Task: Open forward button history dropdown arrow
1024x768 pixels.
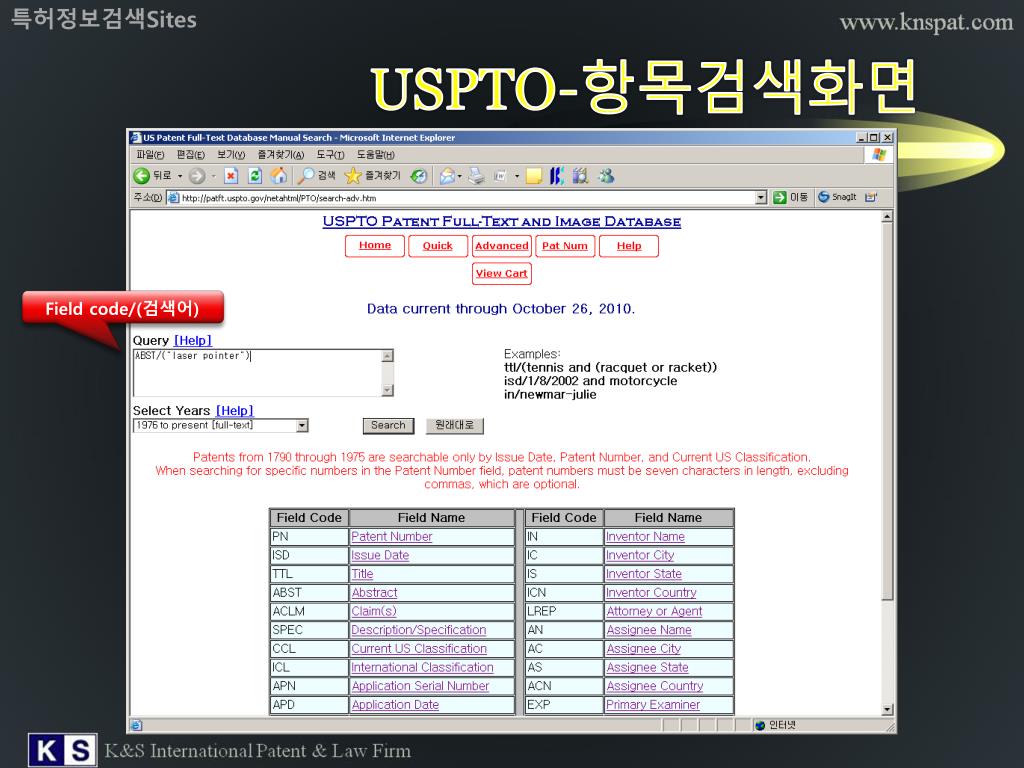Action: click(214, 176)
